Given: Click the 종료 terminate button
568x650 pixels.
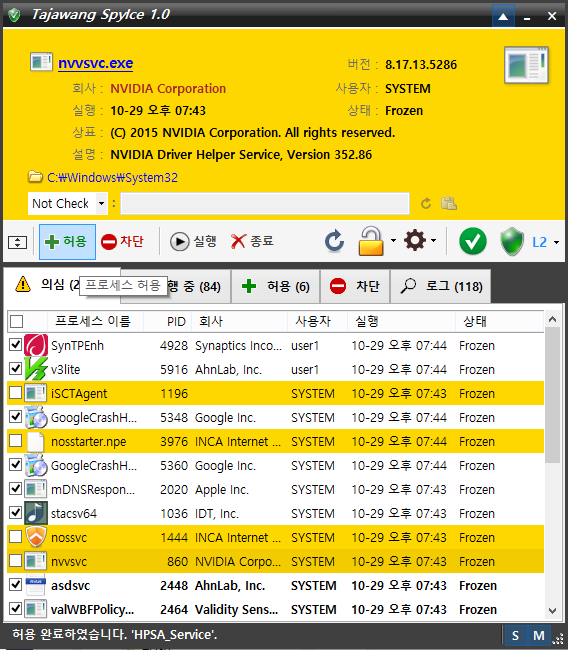Looking at the screenshot, I should click(x=252, y=241).
